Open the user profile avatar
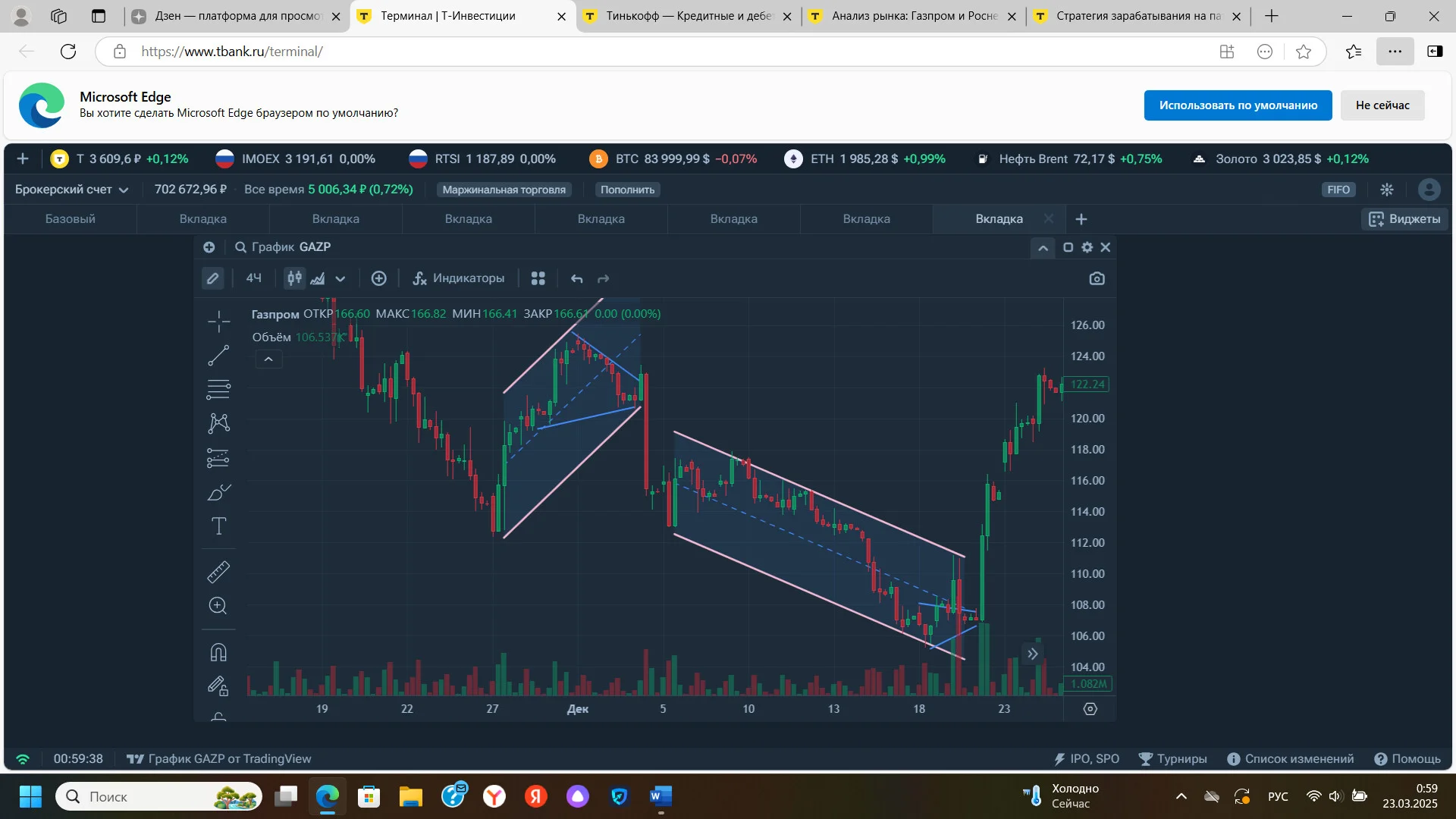The height and width of the screenshot is (819, 1456). (1429, 190)
